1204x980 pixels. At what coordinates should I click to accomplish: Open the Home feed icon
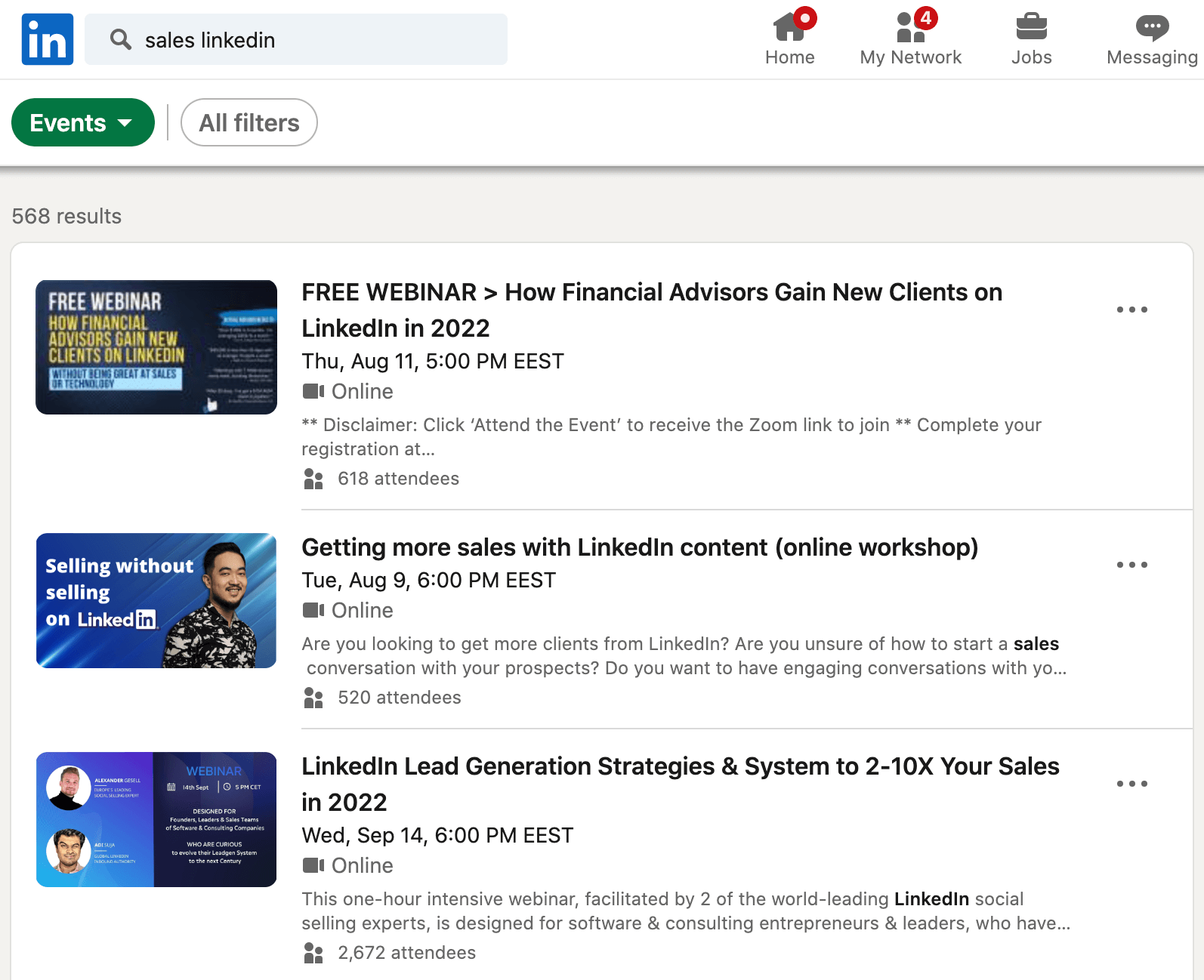789,28
